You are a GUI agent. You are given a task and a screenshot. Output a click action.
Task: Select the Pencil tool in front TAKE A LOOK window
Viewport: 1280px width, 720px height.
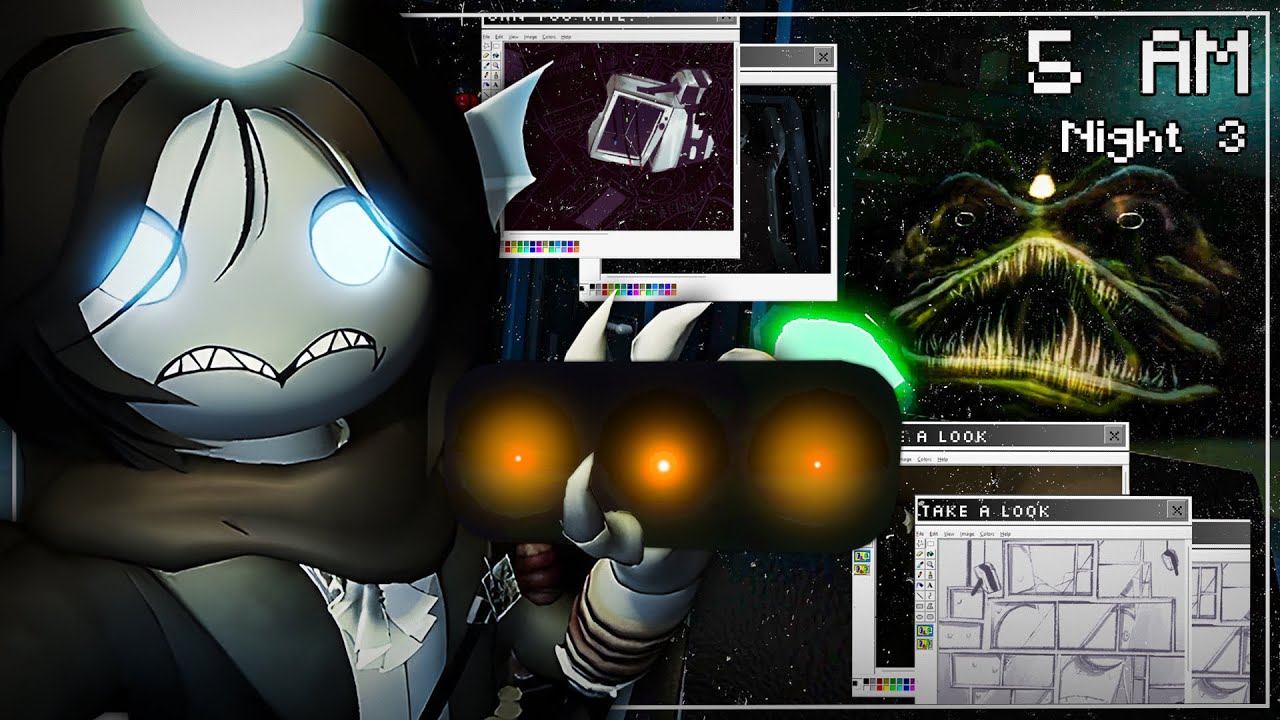pos(920,574)
